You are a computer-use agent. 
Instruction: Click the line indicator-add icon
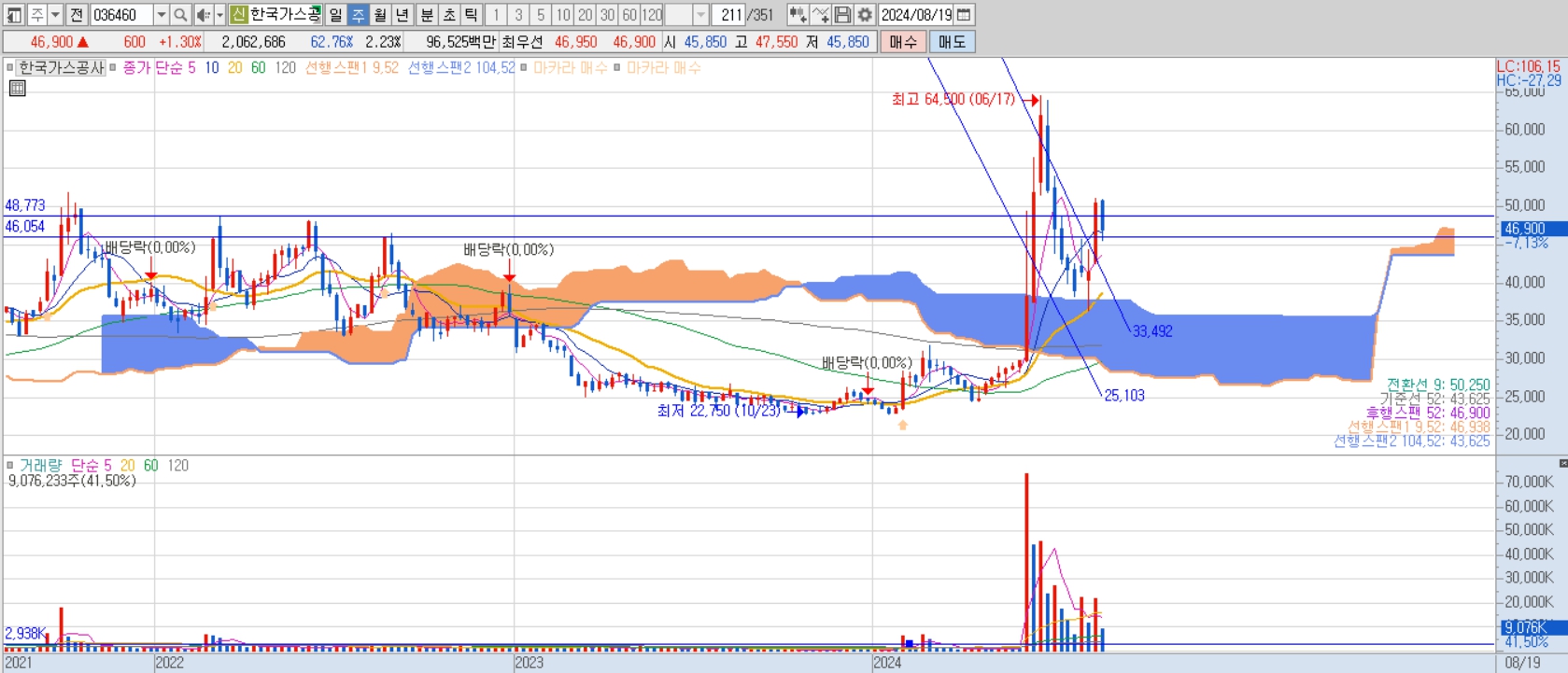(820, 15)
